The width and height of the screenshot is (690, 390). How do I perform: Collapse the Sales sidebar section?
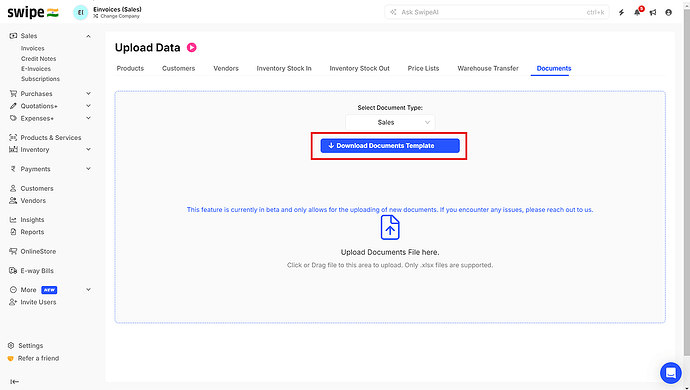(x=88, y=36)
